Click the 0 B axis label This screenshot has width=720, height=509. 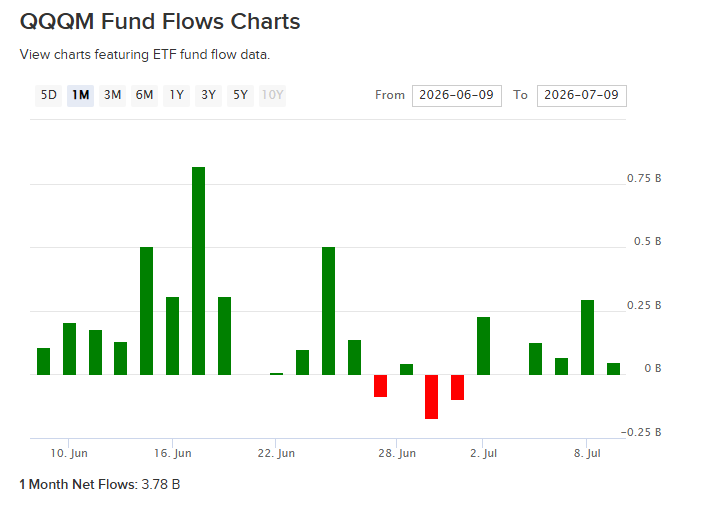coord(653,368)
